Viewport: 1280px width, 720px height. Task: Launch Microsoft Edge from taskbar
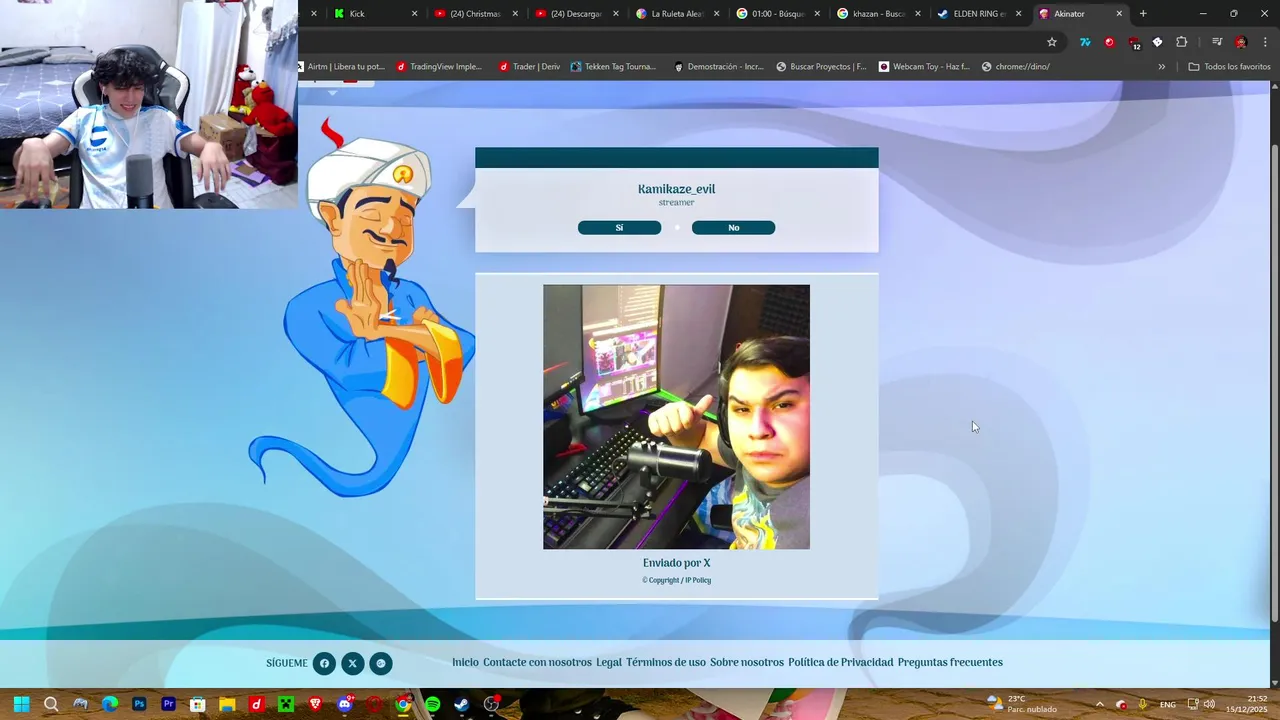tap(110, 704)
